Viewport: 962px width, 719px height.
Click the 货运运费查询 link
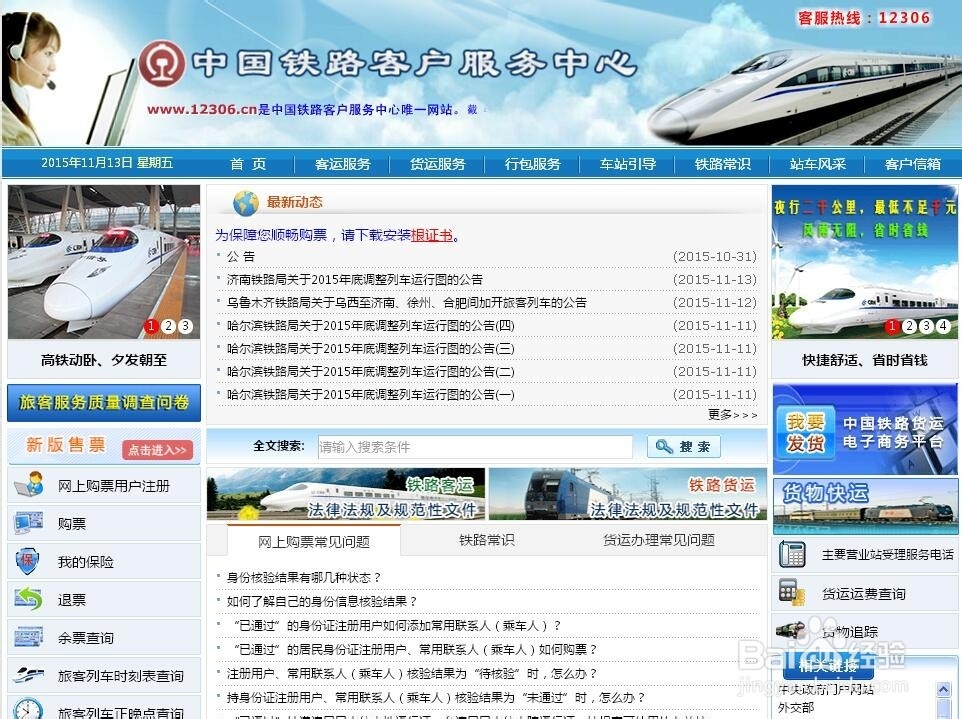864,594
